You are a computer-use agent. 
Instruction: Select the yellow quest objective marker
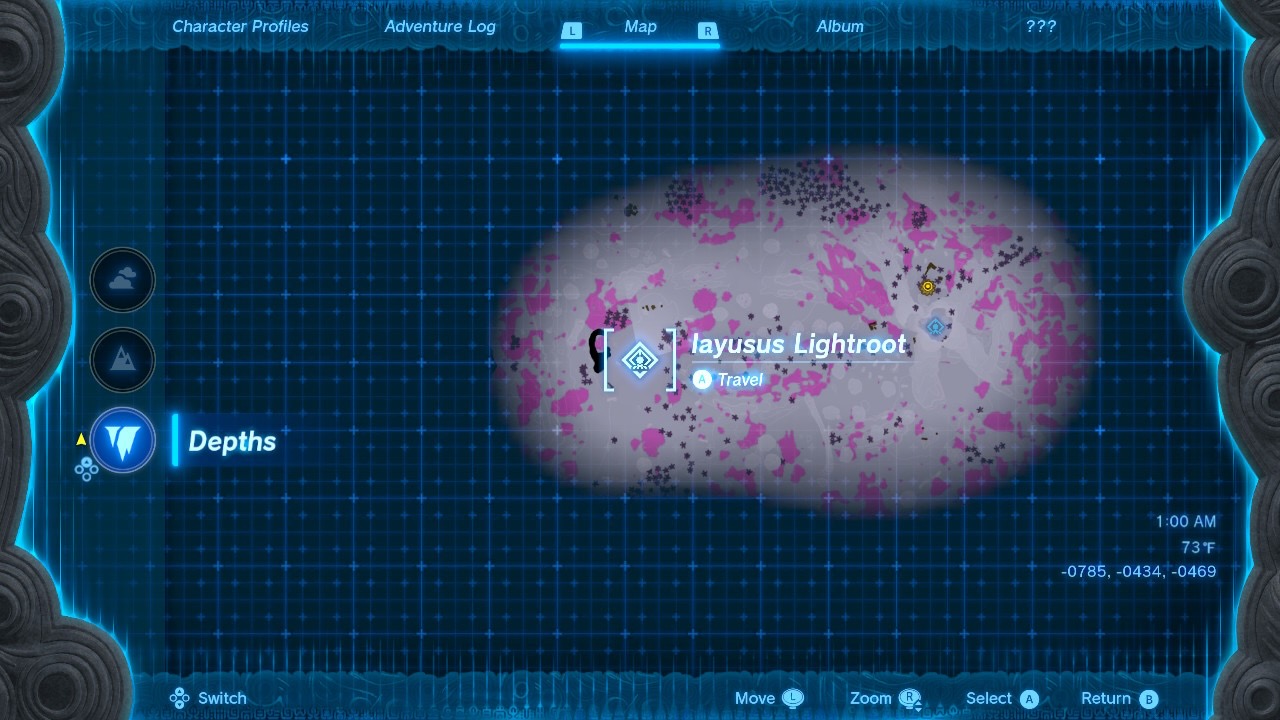coord(928,285)
